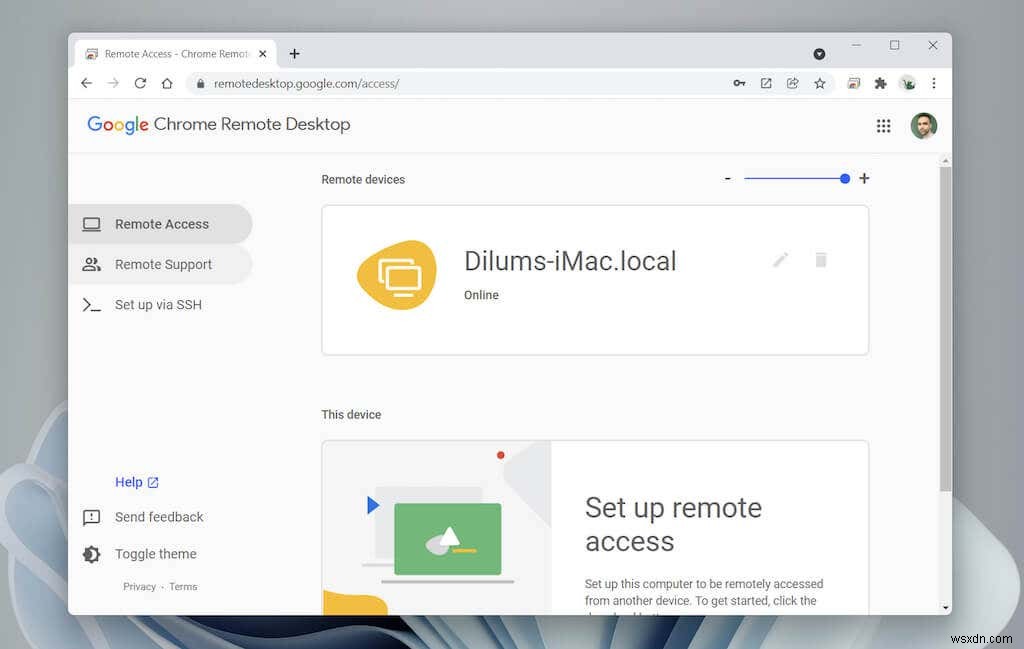
Task: Increase device card size with plus
Action: pyautogui.click(x=864, y=178)
